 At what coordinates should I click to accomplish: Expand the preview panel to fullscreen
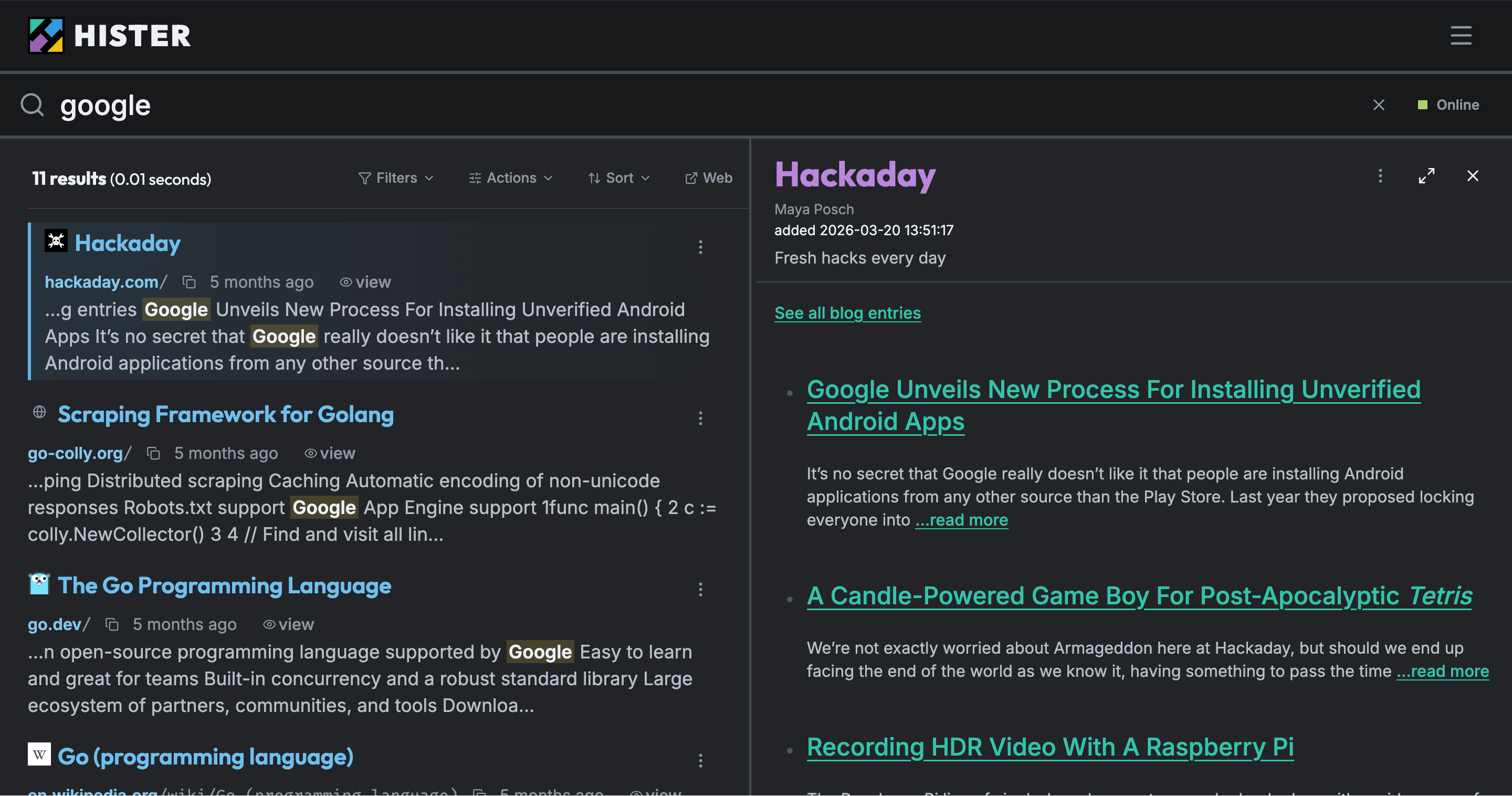click(1426, 175)
